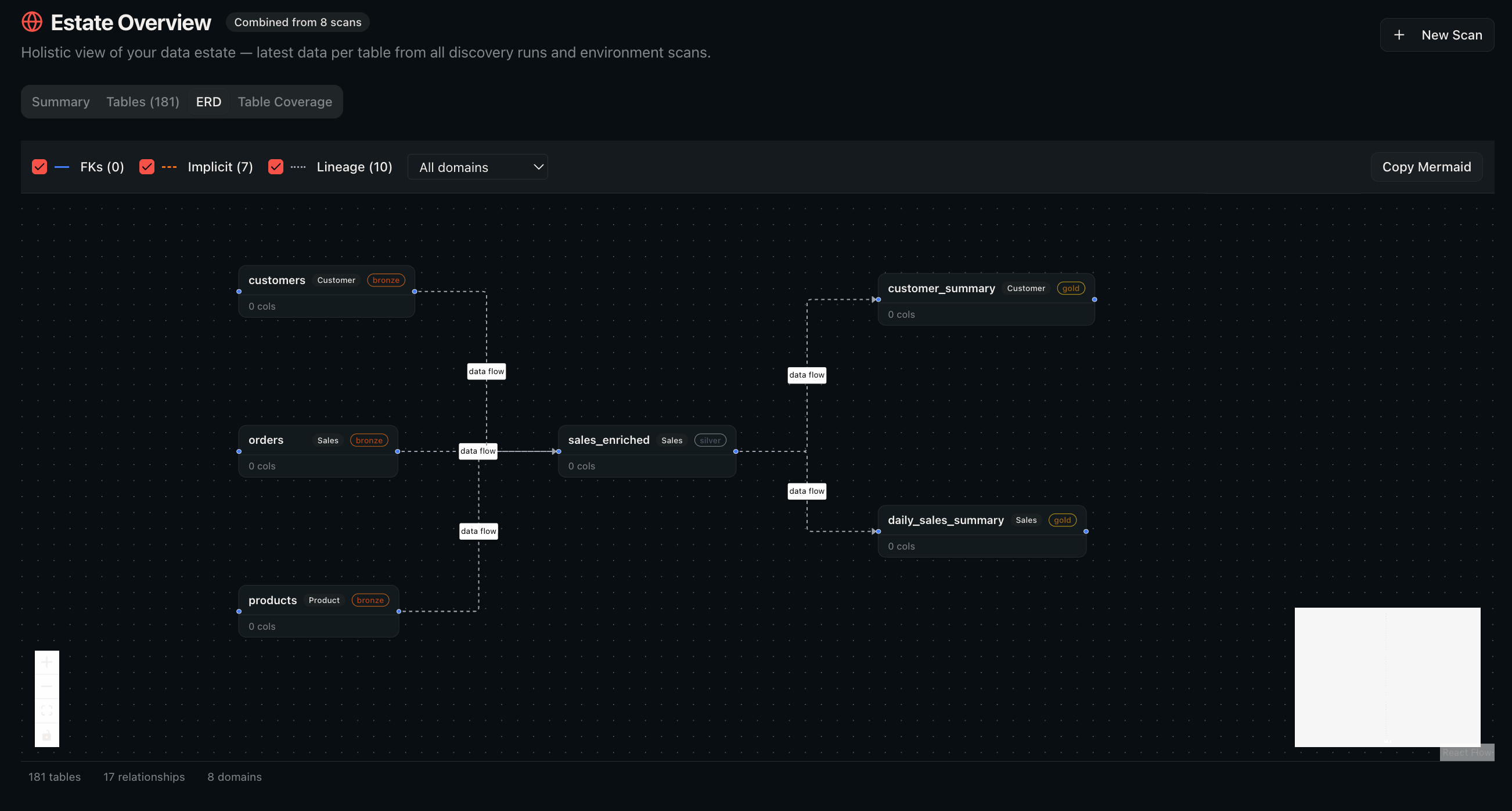Click the Sales tag on daily_sales_summary
The width and height of the screenshot is (1512, 811).
tap(1025, 521)
